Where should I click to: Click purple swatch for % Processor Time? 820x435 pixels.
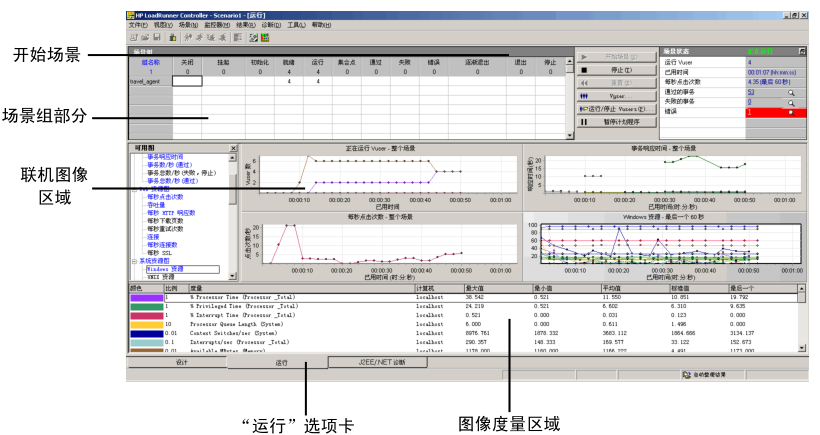click(146, 297)
